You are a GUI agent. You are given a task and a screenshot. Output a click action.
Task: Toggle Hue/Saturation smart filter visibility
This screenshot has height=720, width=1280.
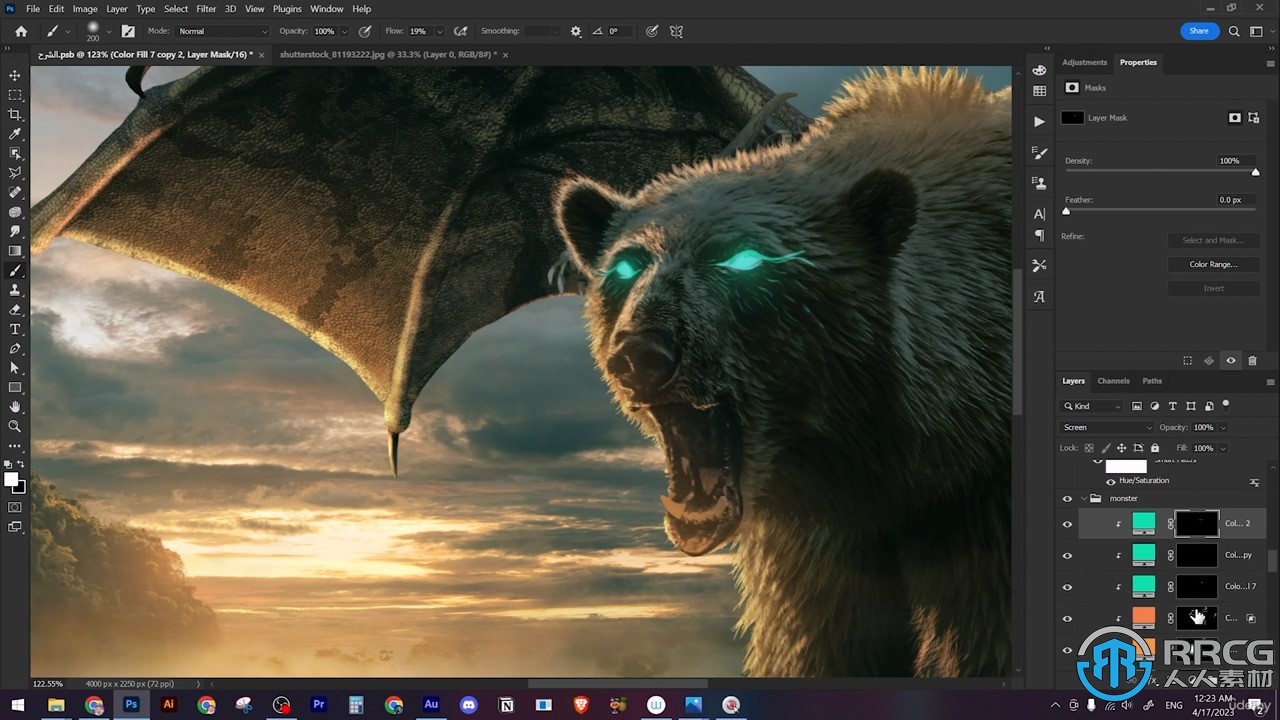tap(1111, 481)
